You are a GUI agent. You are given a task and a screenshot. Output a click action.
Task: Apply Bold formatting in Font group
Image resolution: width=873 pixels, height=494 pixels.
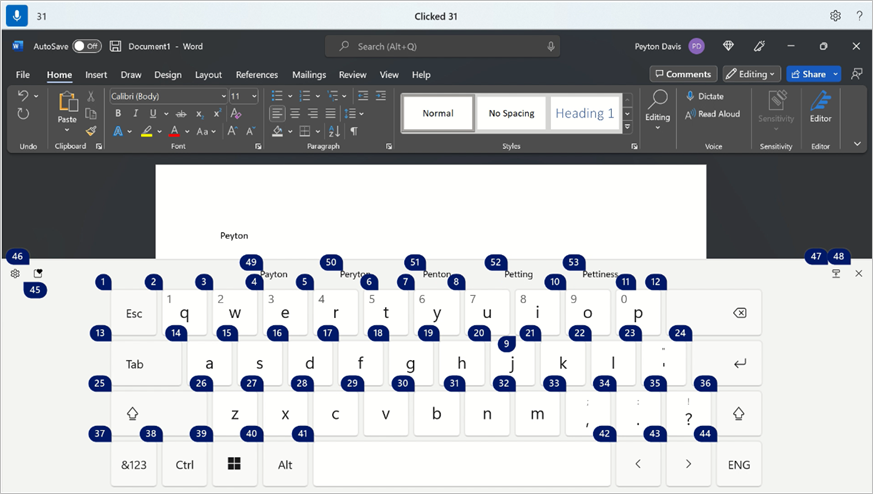pyautogui.click(x=117, y=114)
